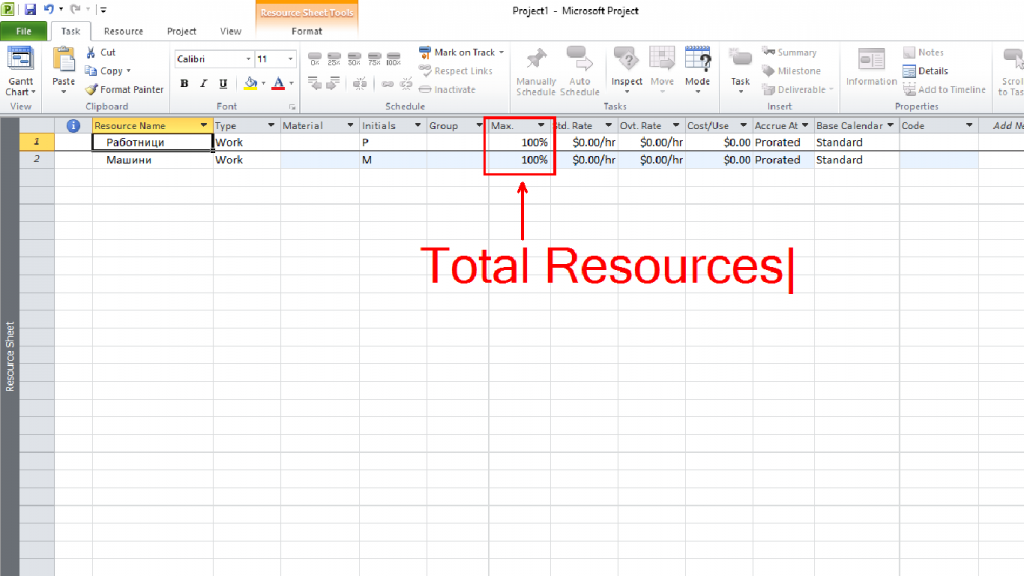1024x576 pixels.
Task: Toggle Underline font formatting
Action: (223, 84)
